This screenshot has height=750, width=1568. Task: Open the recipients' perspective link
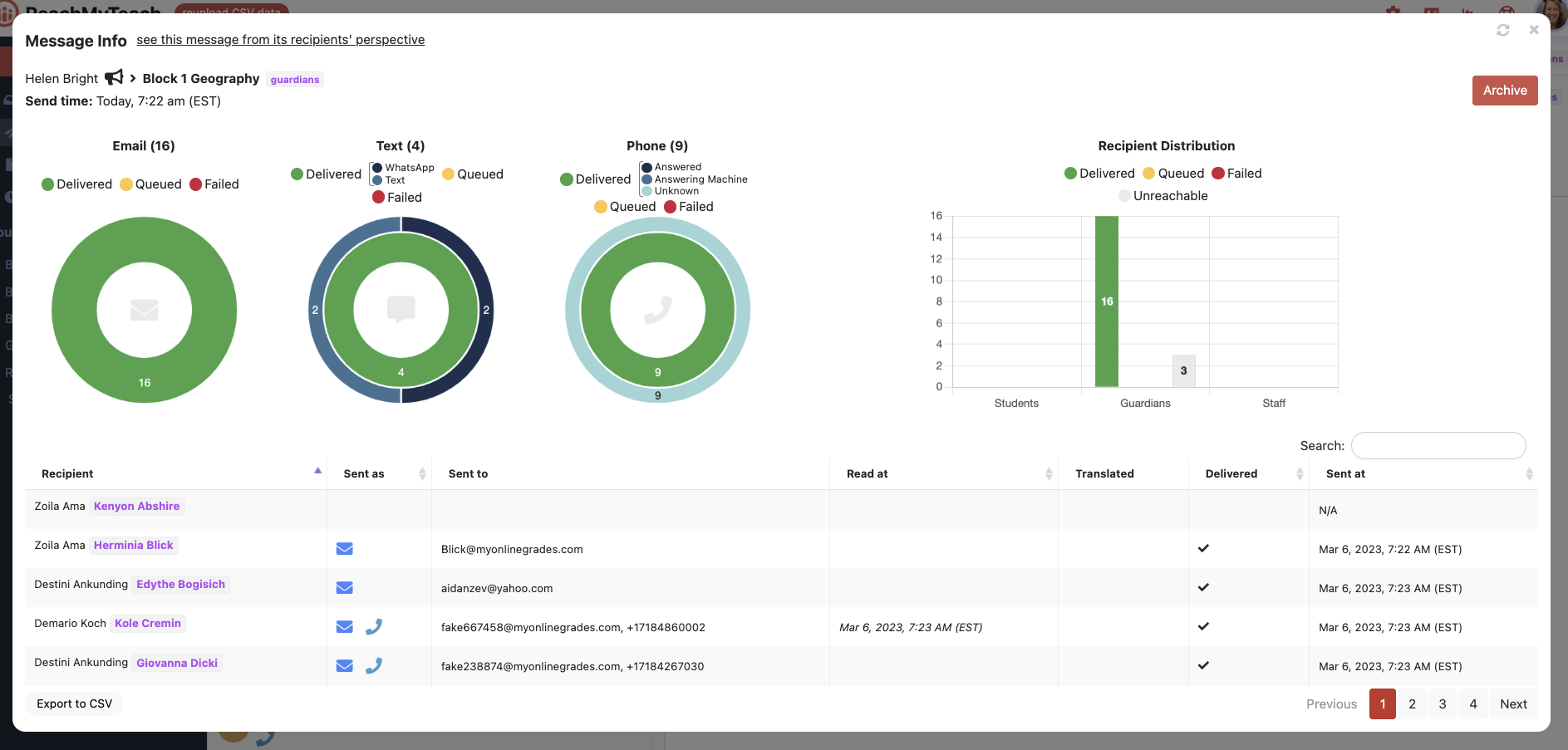click(280, 40)
